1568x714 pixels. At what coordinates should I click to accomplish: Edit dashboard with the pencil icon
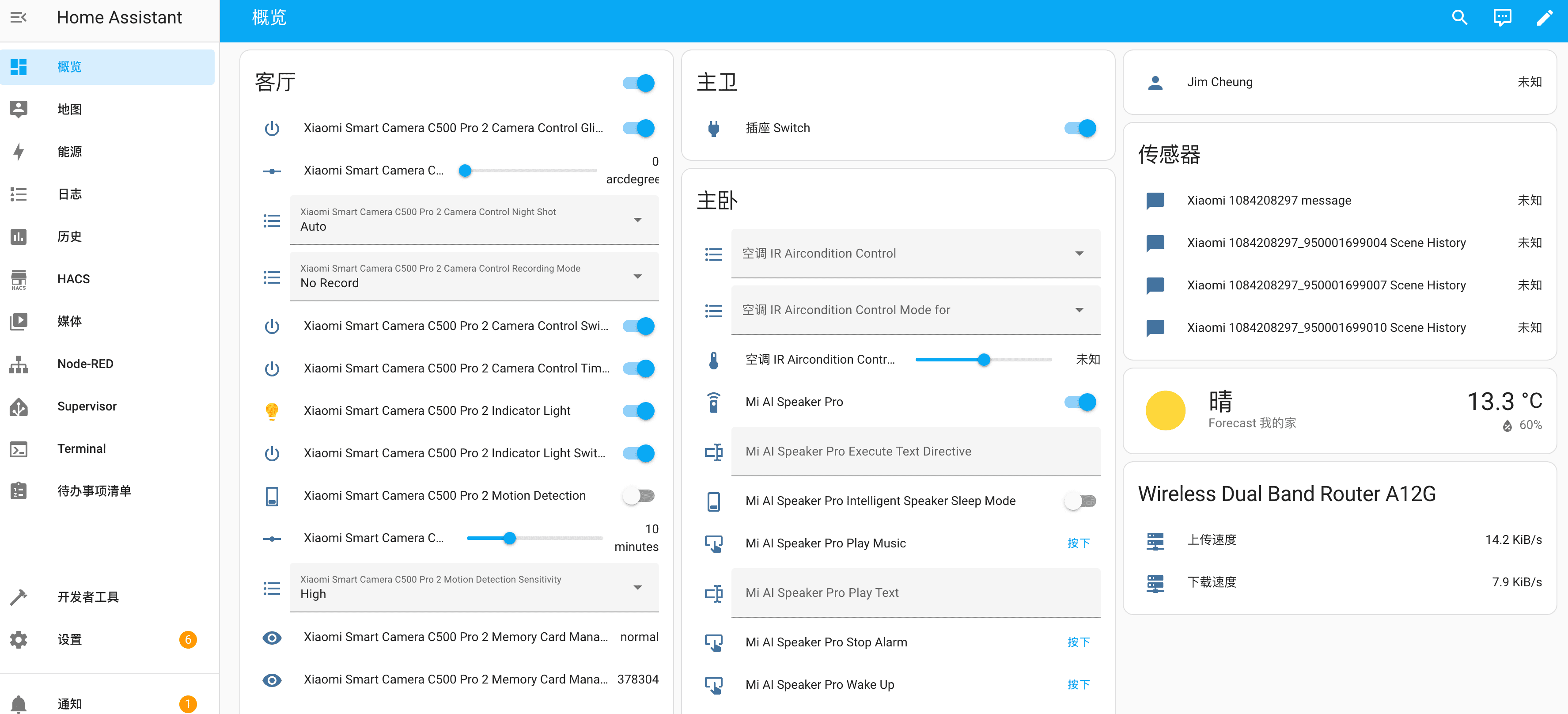1544,18
